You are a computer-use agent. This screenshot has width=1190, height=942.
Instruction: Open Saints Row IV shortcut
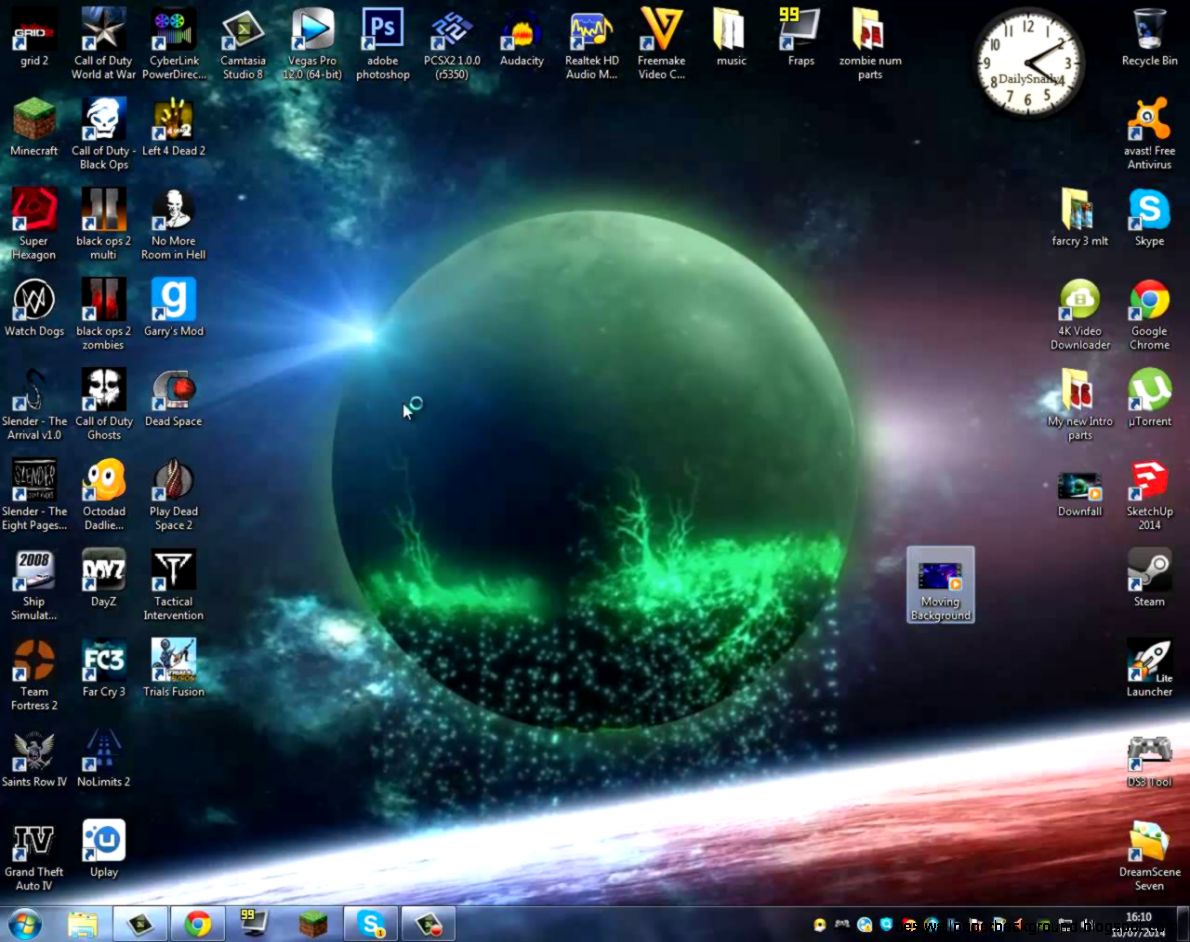pos(33,758)
